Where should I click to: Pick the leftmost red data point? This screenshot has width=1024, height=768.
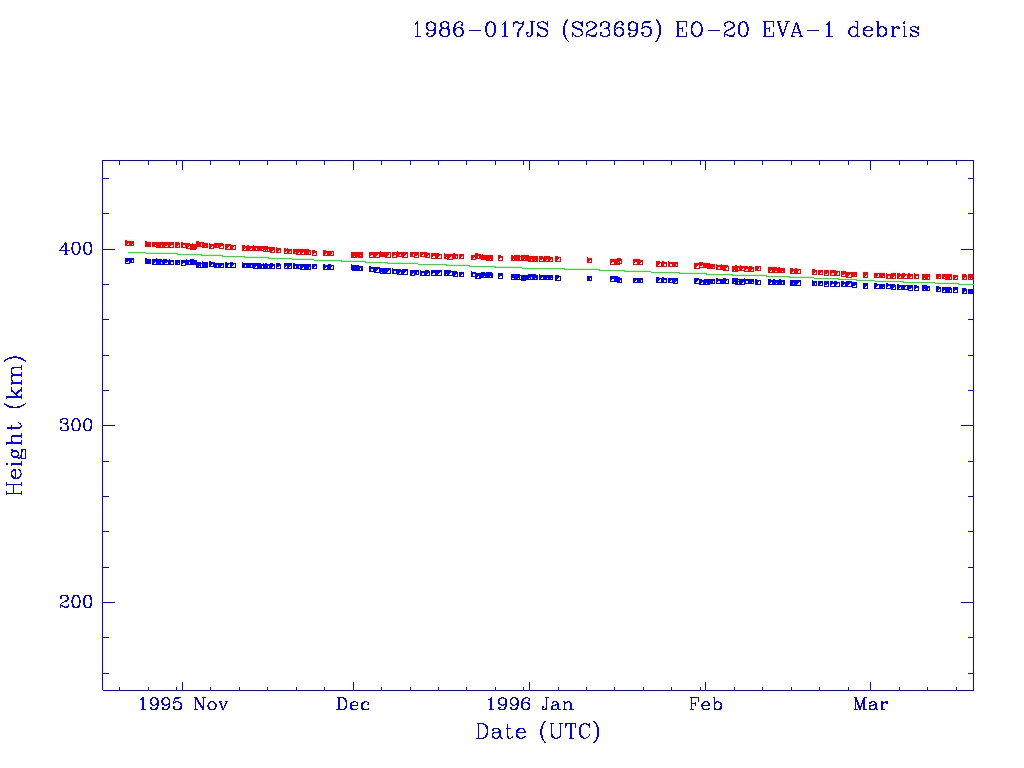(128, 243)
